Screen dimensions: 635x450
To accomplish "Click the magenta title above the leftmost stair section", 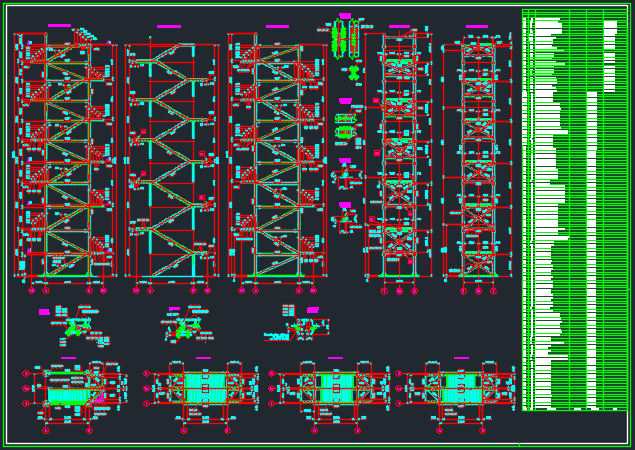I will pos(59,26).
